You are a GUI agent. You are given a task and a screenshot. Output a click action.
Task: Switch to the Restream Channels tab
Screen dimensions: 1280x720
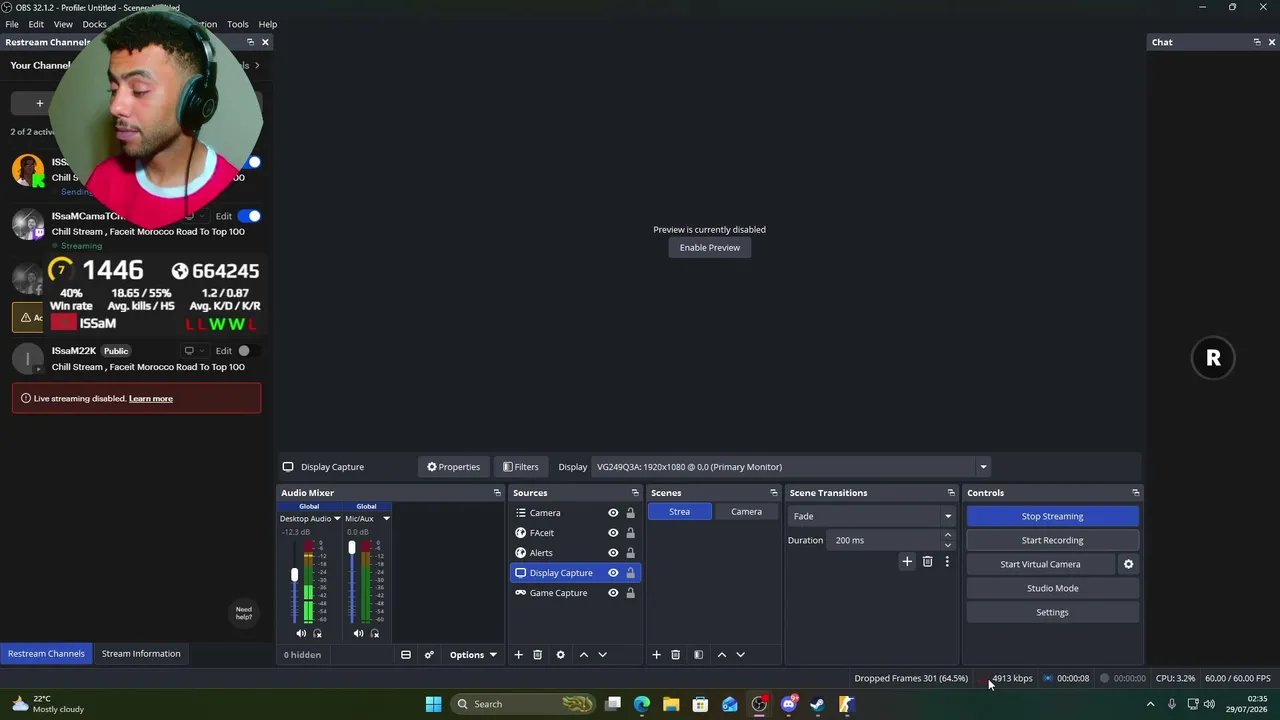tap(46, 654)
